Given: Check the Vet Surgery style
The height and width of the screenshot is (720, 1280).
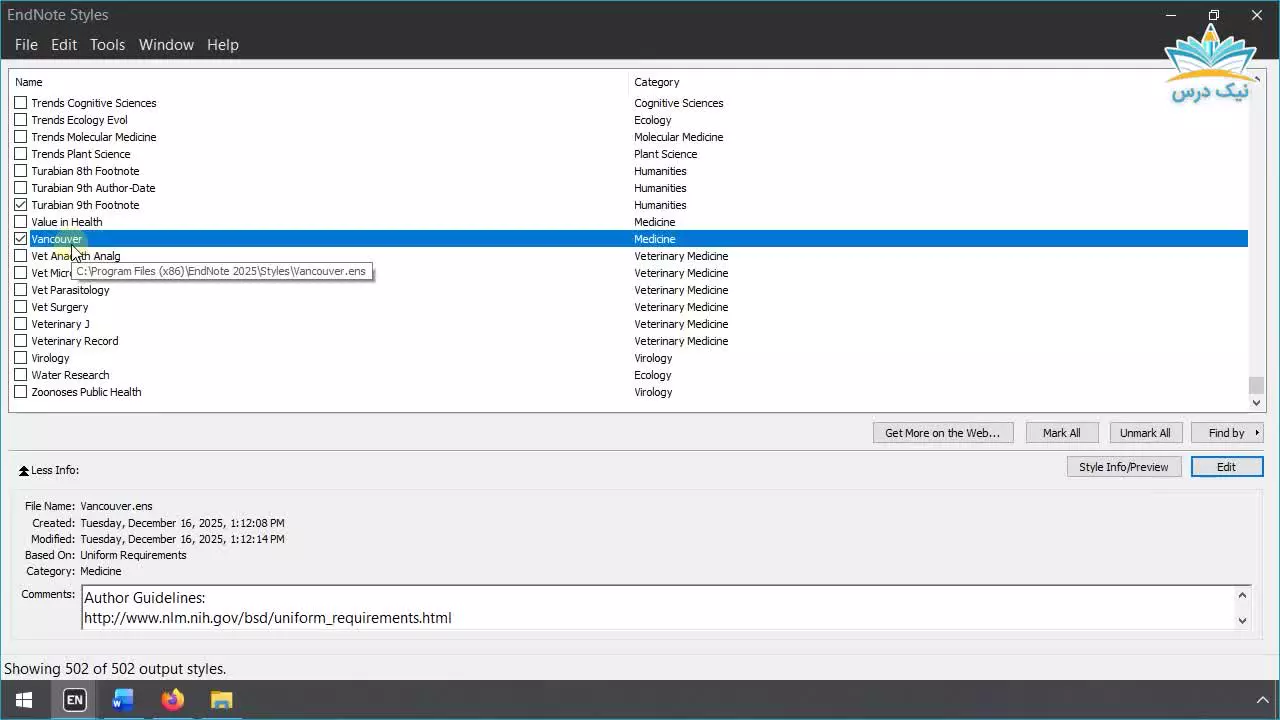Looking at the screenshot, I should click(x=21, y=307).
